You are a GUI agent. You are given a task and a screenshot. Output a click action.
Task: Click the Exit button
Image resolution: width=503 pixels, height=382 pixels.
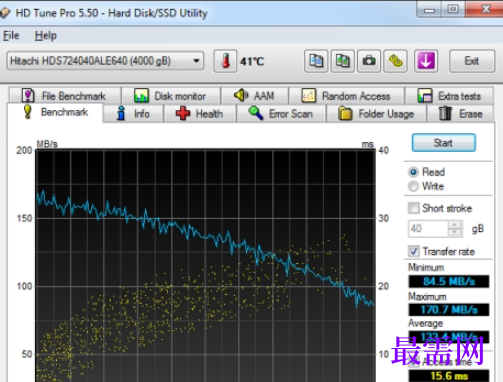pos(472,61)
